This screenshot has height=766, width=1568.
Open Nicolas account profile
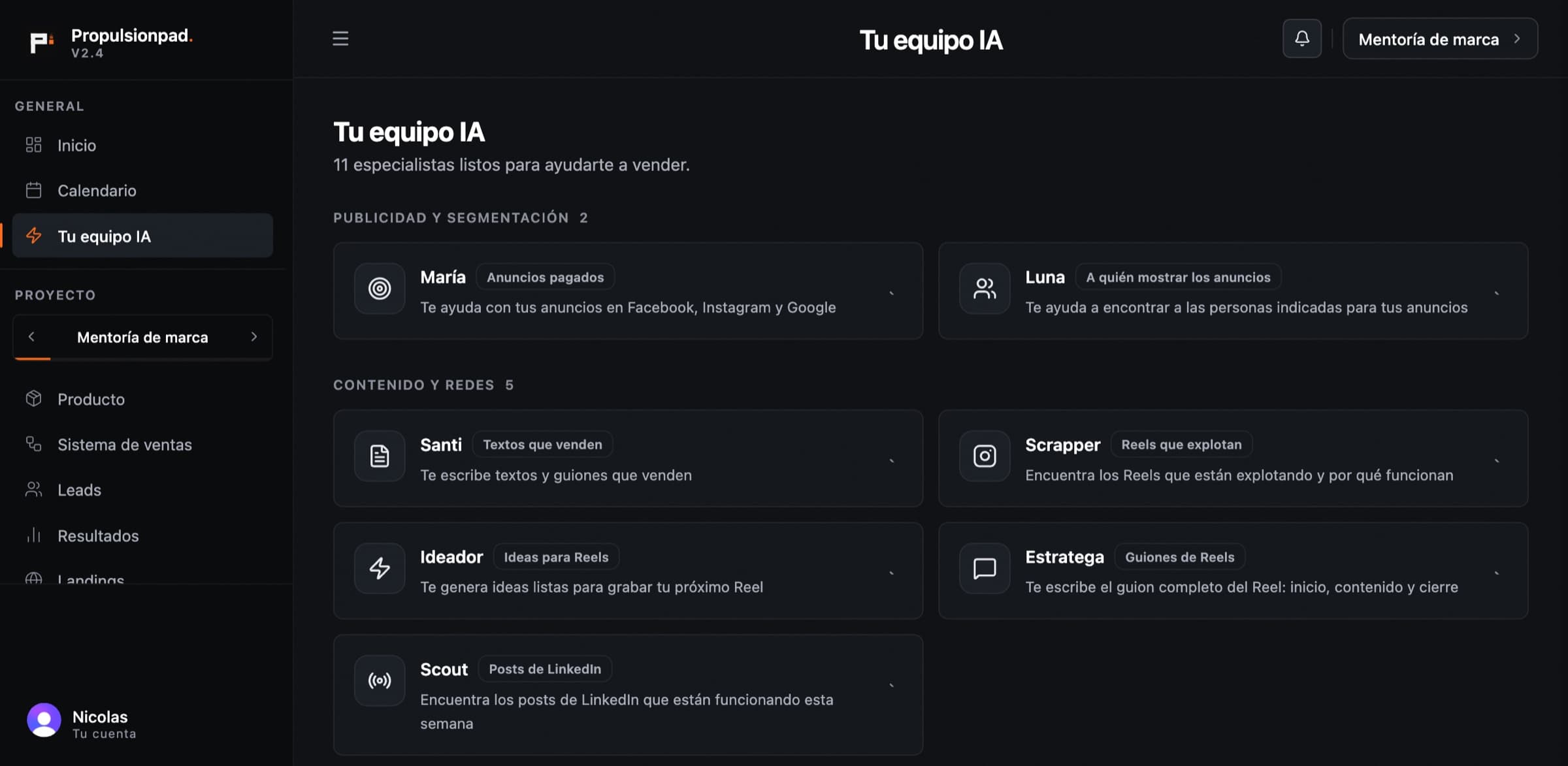82,724
